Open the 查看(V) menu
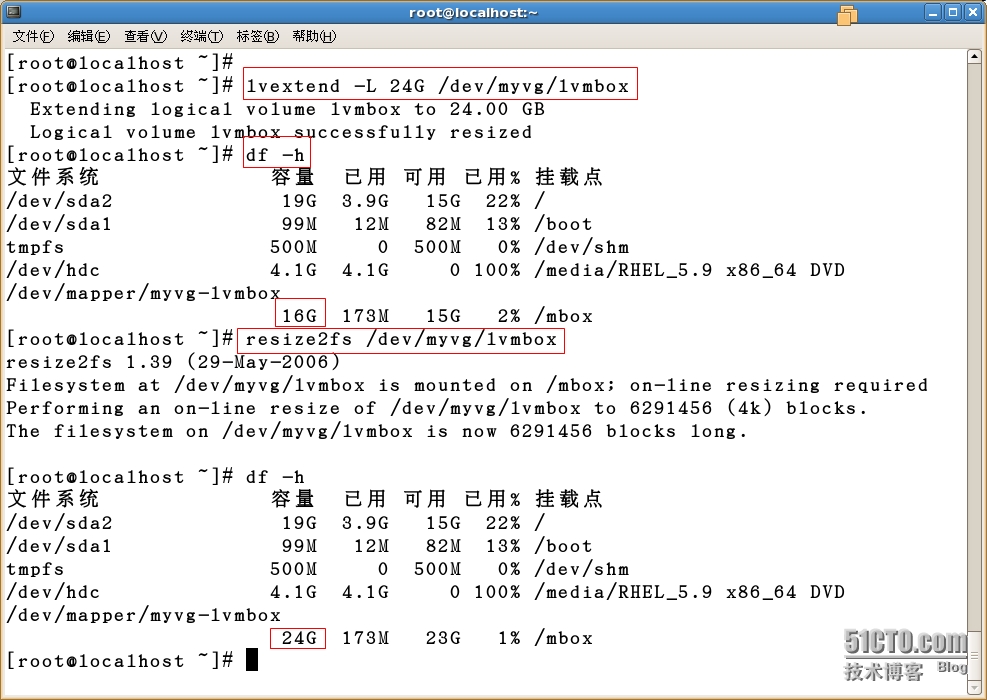The image size is (987, 700). tap(145, 37)
